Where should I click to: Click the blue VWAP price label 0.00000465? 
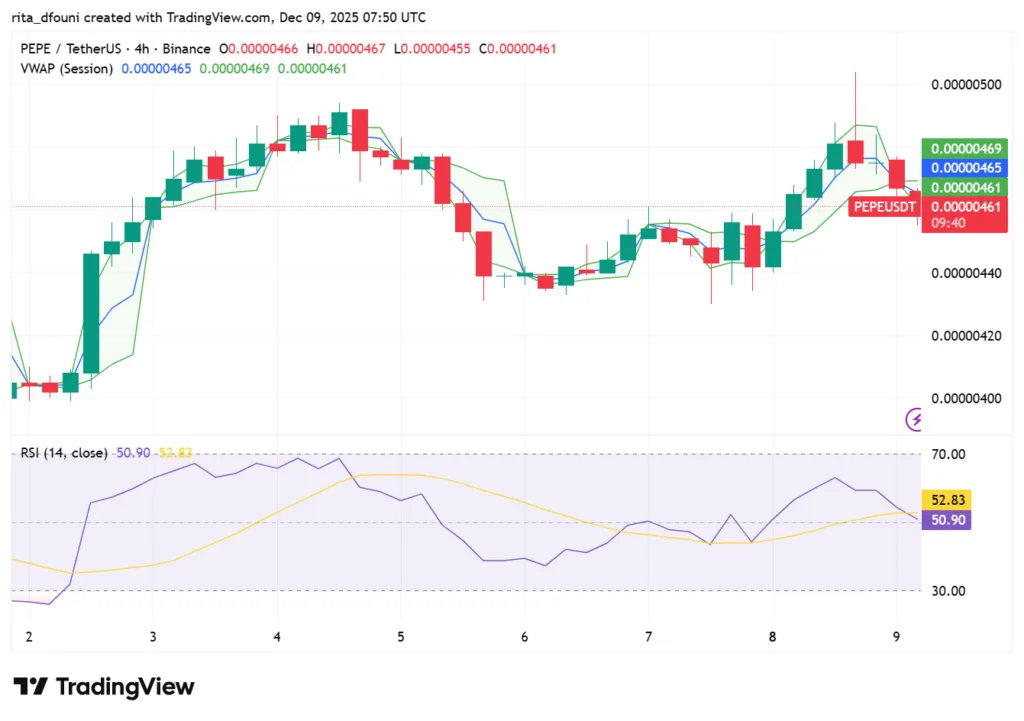tap(966, 168)
